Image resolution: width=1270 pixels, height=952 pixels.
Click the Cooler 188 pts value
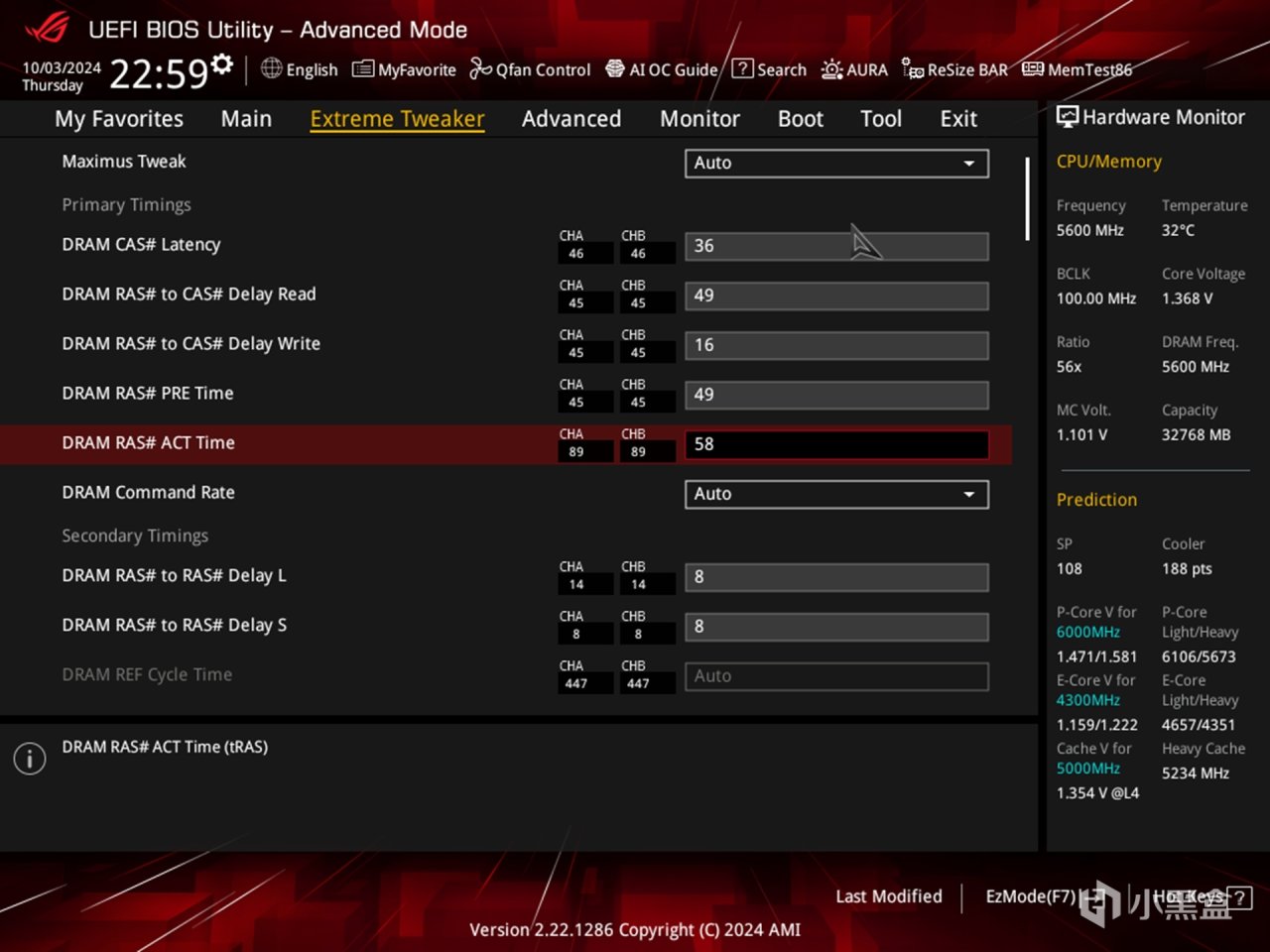coord(1187,569)
